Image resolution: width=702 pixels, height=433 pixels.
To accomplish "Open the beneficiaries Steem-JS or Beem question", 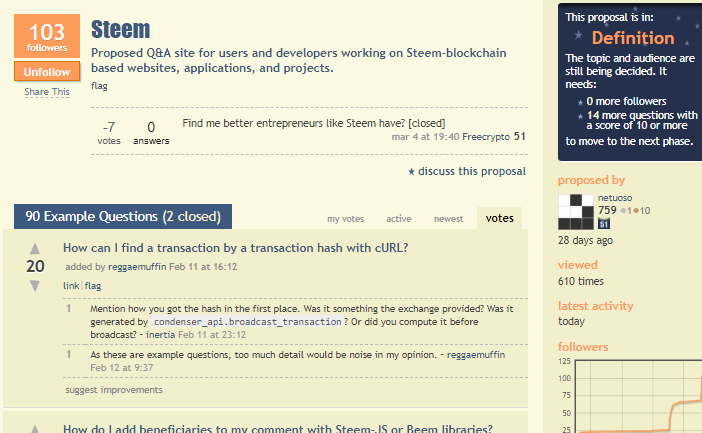I will (x=278, y=429).
